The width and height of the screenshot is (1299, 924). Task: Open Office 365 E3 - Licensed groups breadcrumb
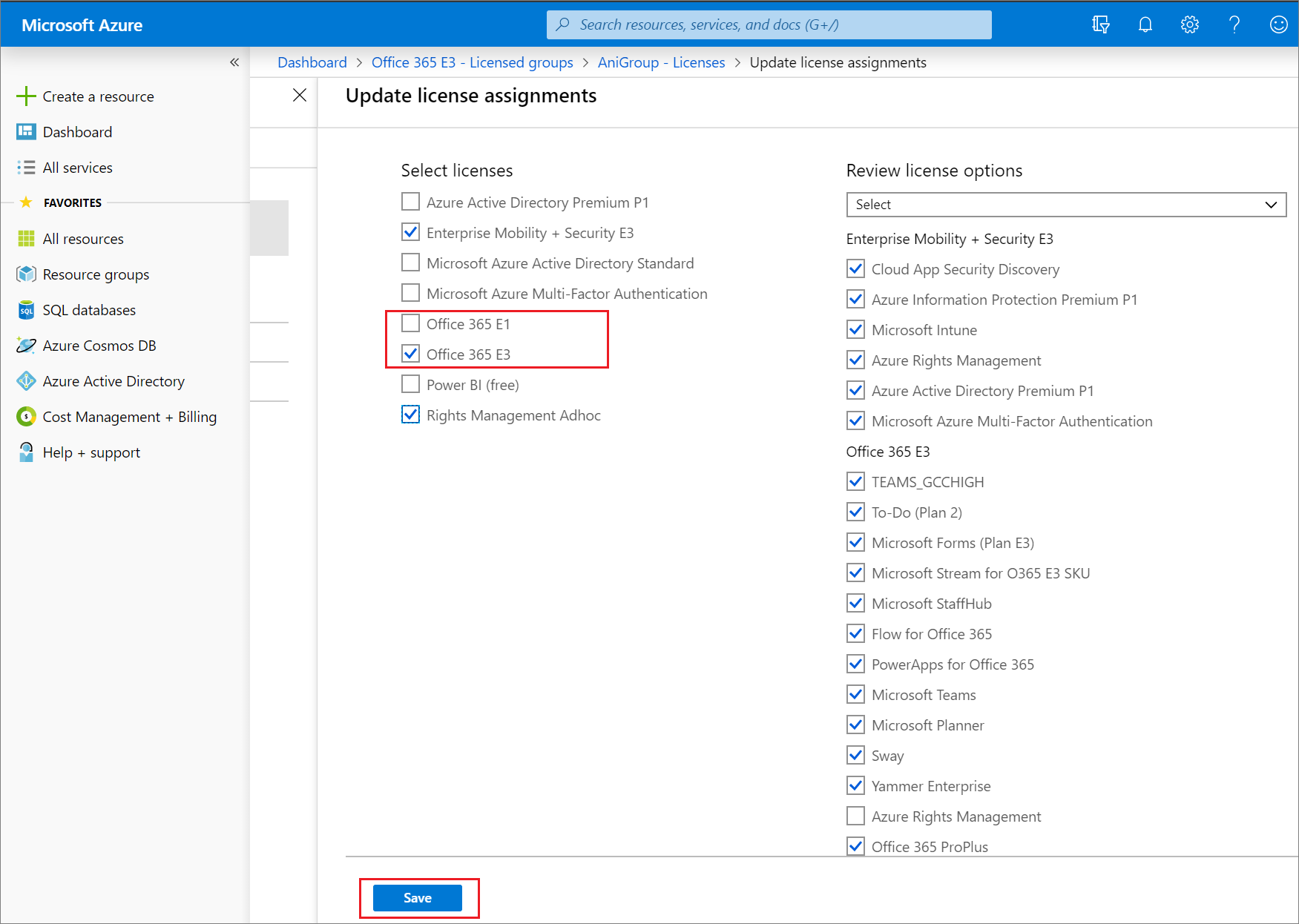[473, 62]
